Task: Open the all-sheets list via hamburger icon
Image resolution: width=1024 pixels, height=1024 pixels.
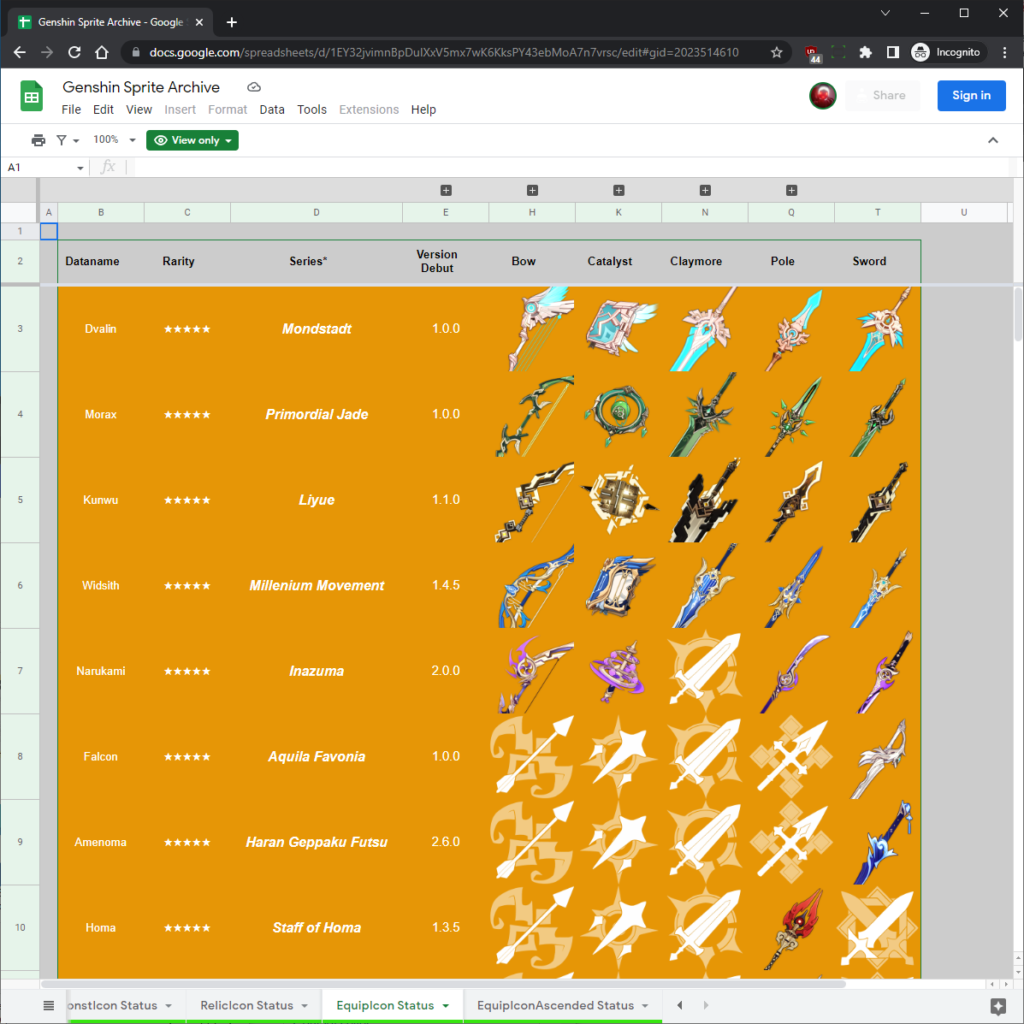Action: click(x=48, y=1005)
